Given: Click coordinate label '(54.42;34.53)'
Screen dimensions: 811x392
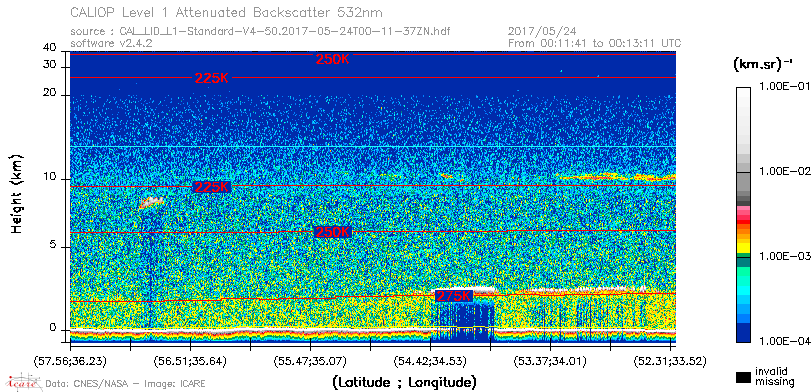Looking at the screenshot, I should click(430, 360).
